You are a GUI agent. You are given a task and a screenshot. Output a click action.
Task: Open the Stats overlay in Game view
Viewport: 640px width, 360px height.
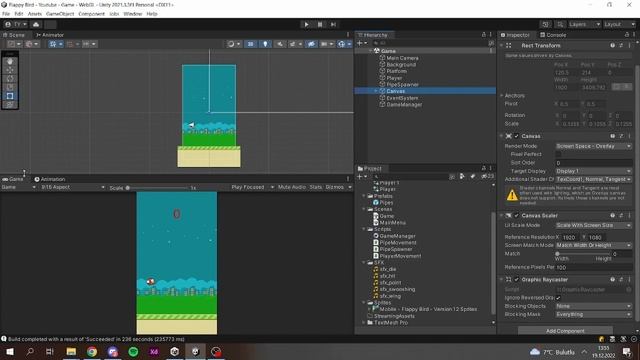point(316,187)
